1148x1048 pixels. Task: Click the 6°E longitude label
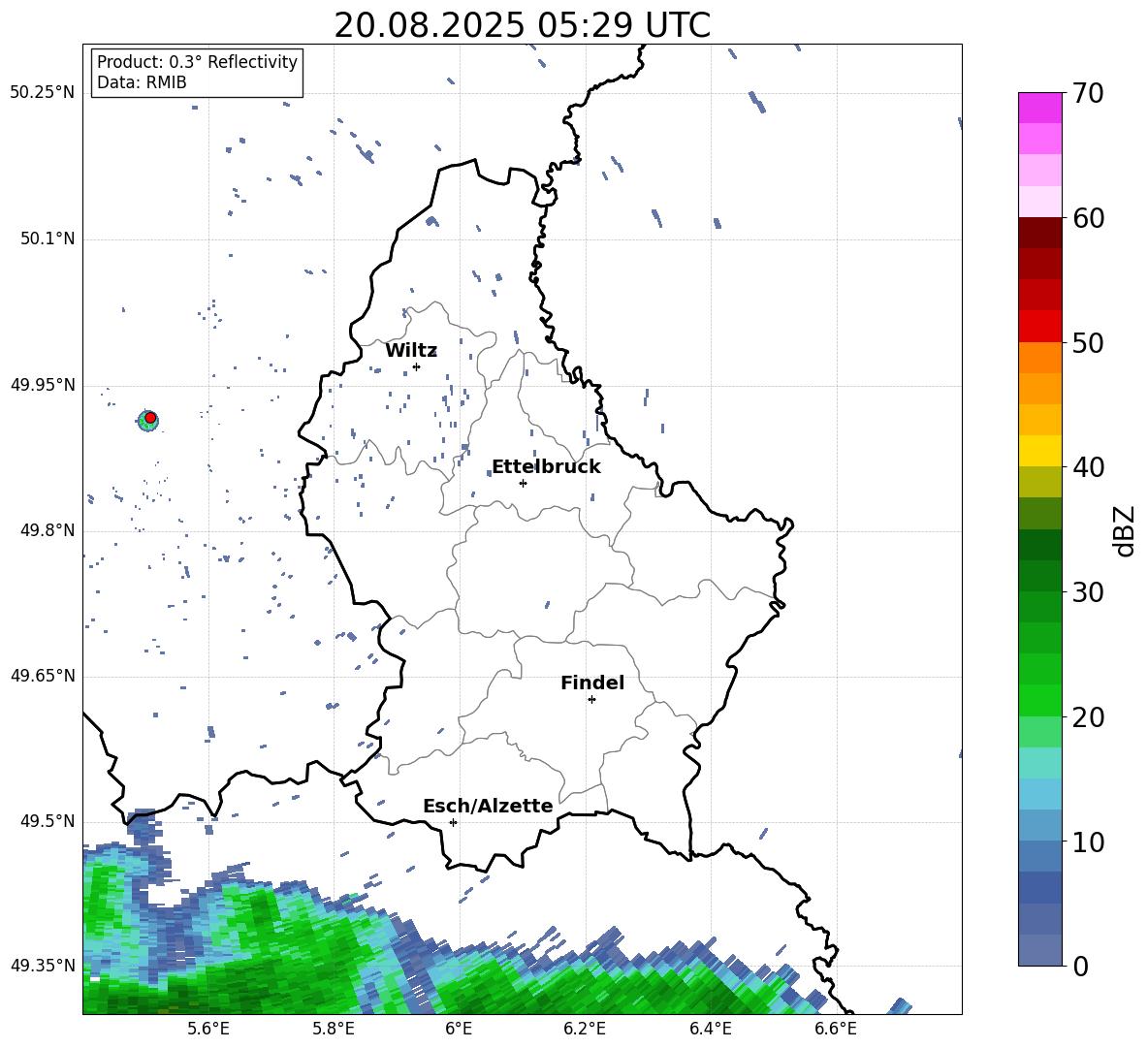pos(459,1029)
